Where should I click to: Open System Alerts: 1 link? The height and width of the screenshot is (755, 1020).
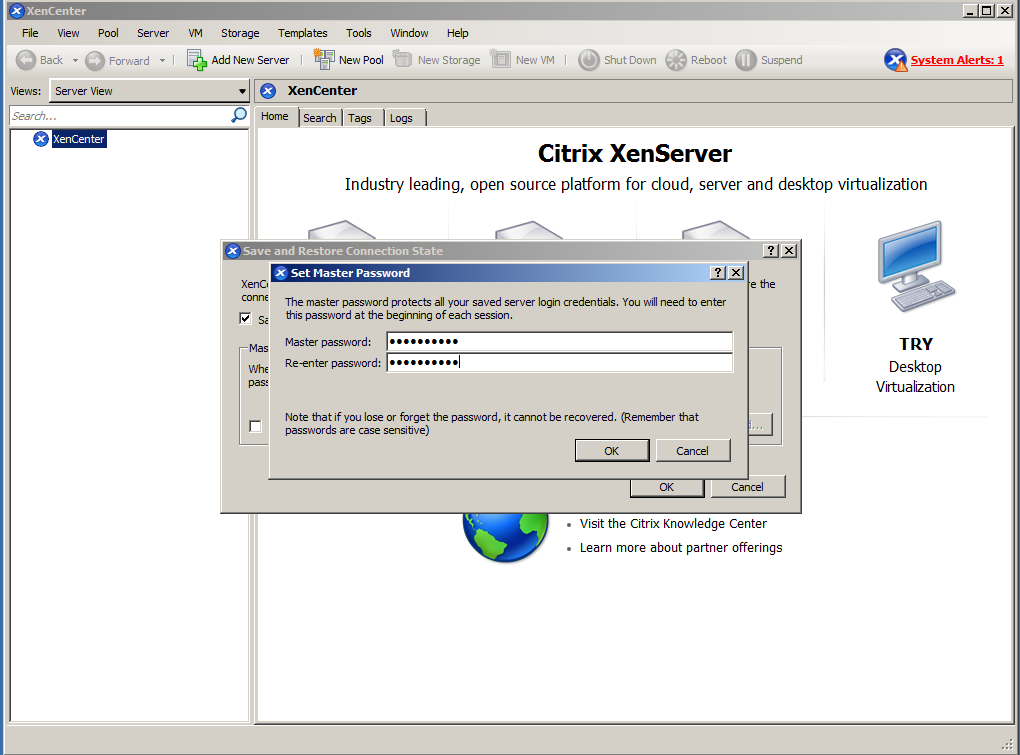click(x=956, y=60)
